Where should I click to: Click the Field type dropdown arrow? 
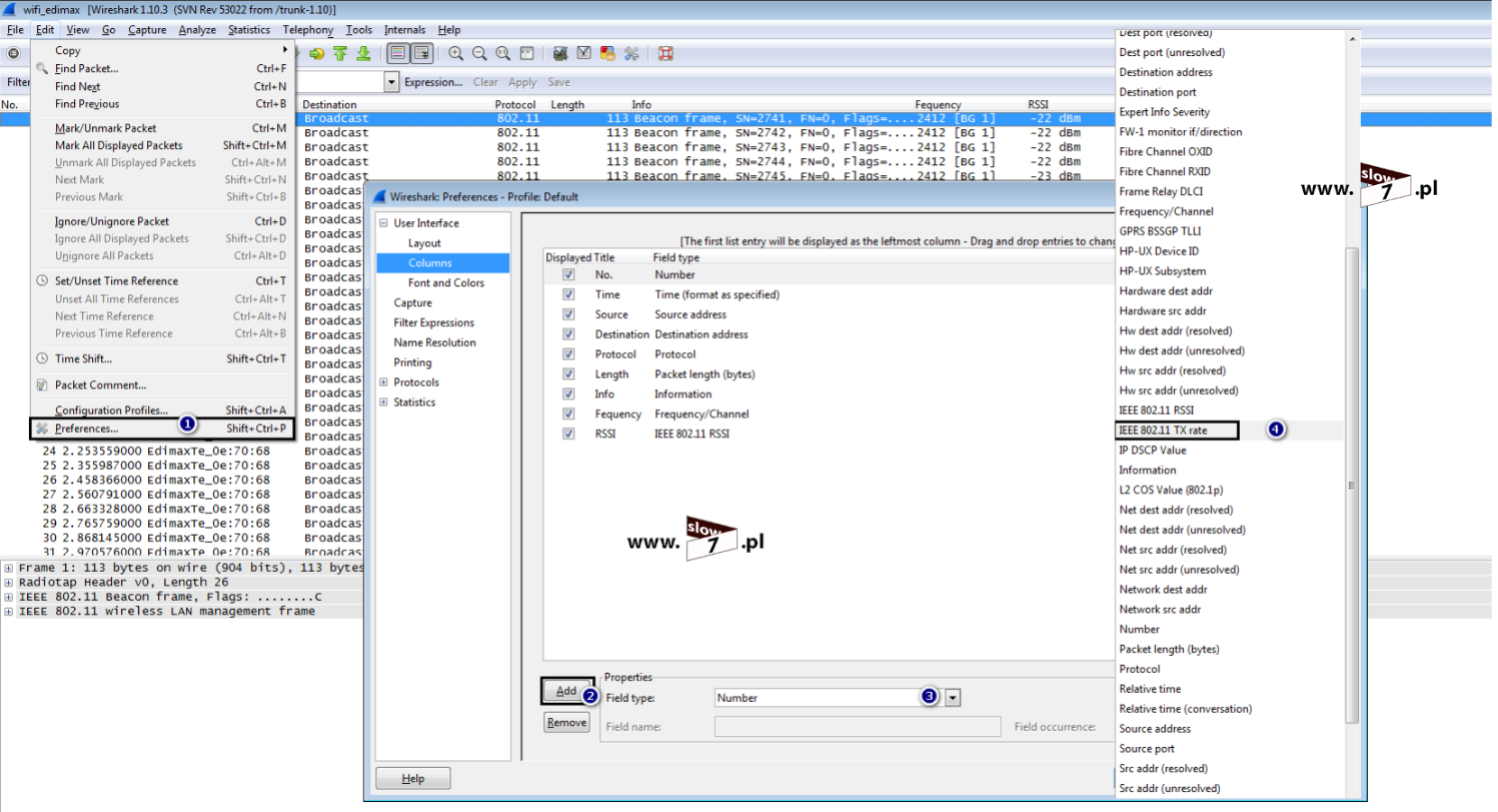pyautogui.click(x=953, y=697)
